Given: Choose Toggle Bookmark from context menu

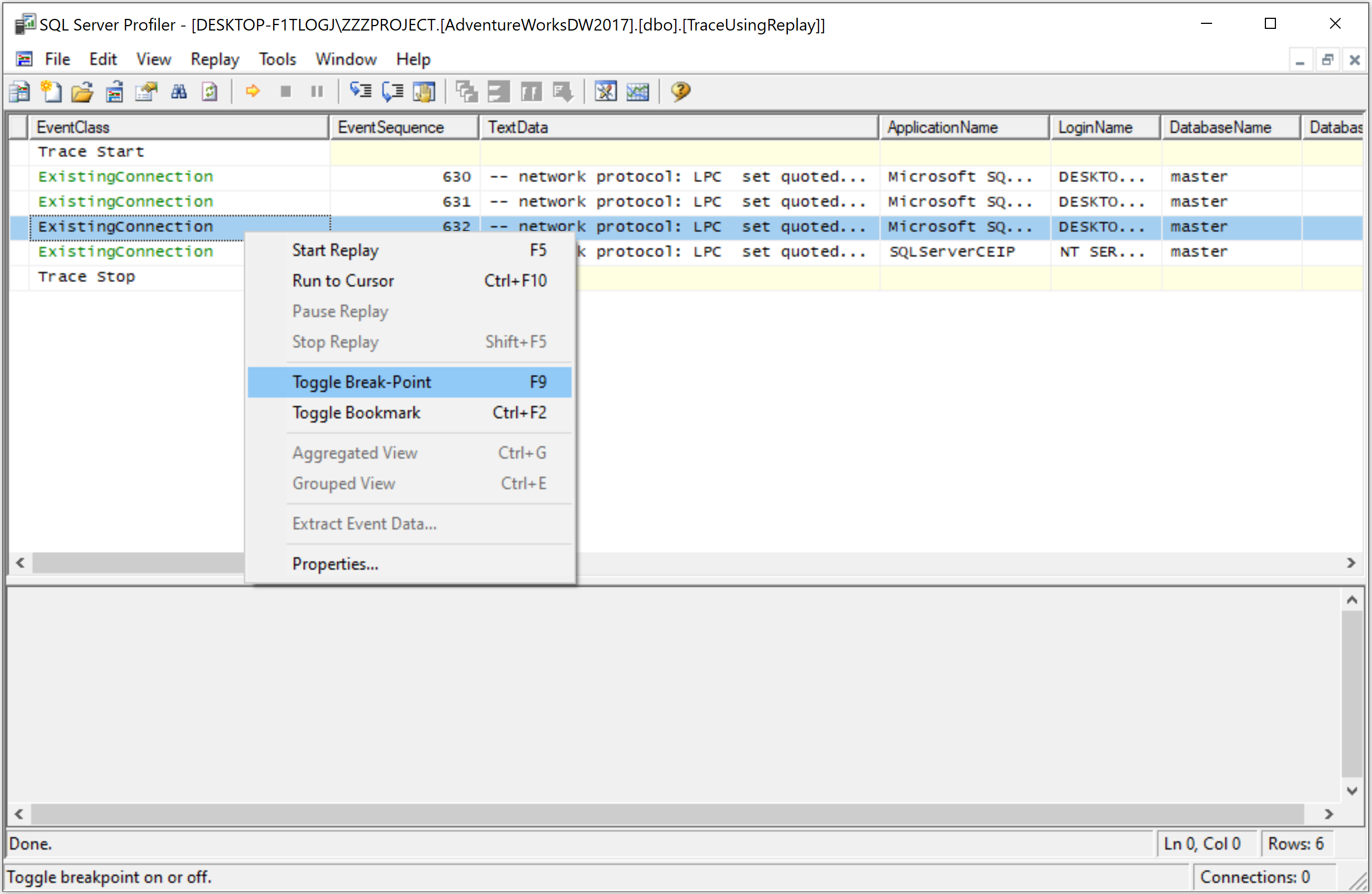Looking at the screenshot, I should coord(356,413).
